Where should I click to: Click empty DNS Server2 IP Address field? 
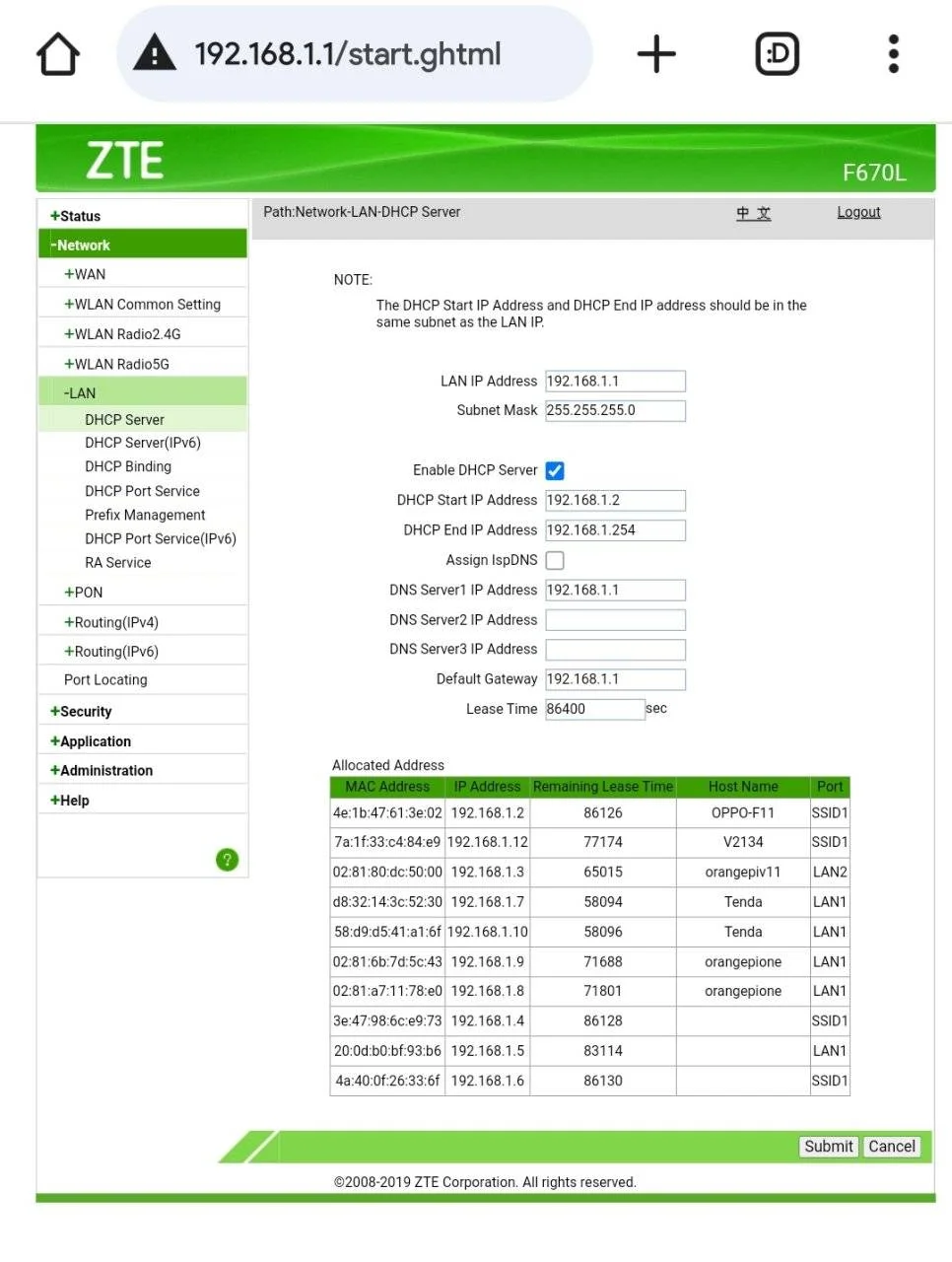(615, 620)
